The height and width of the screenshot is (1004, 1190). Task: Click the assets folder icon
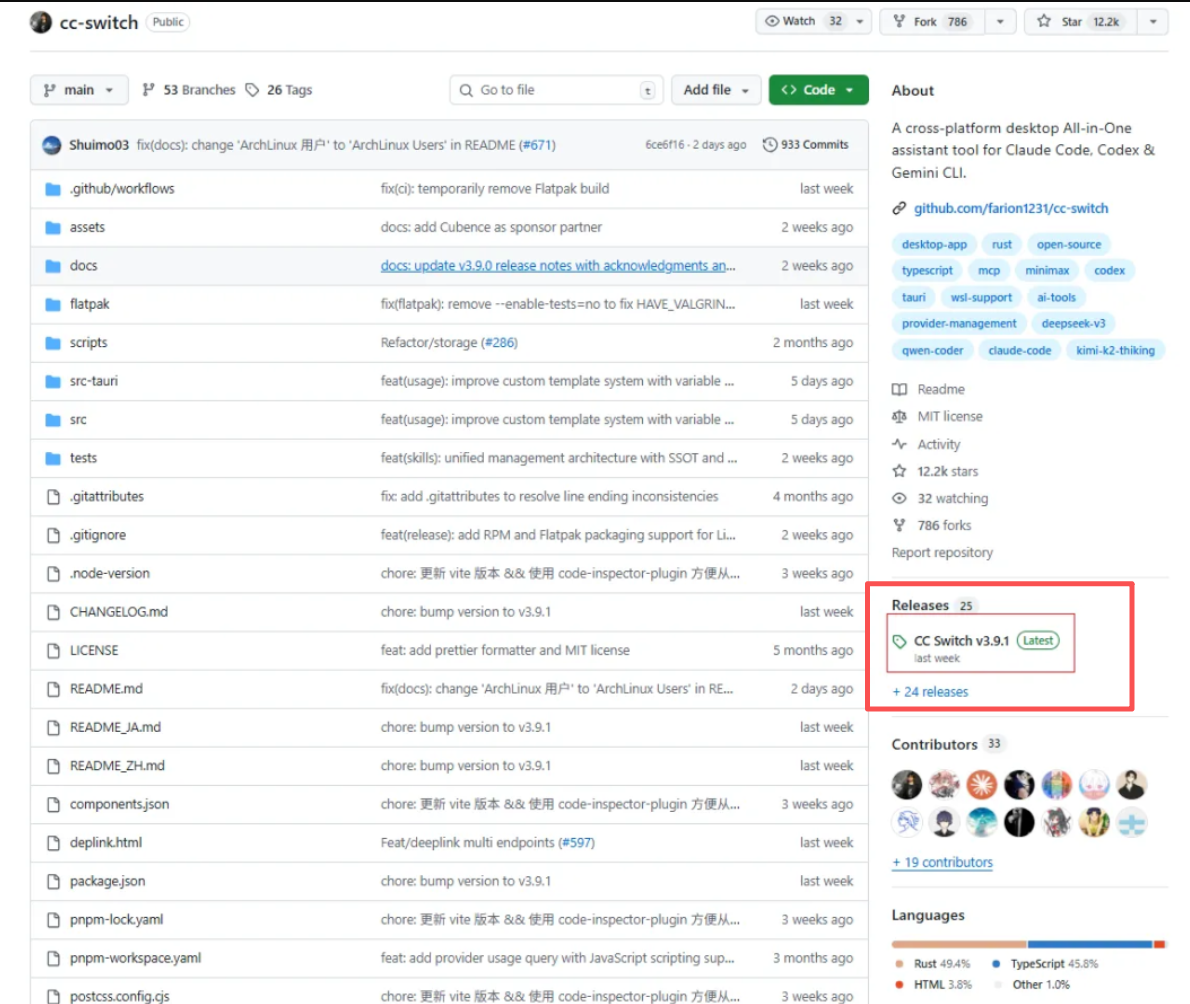pyautogui.click(x=52, y=228)
